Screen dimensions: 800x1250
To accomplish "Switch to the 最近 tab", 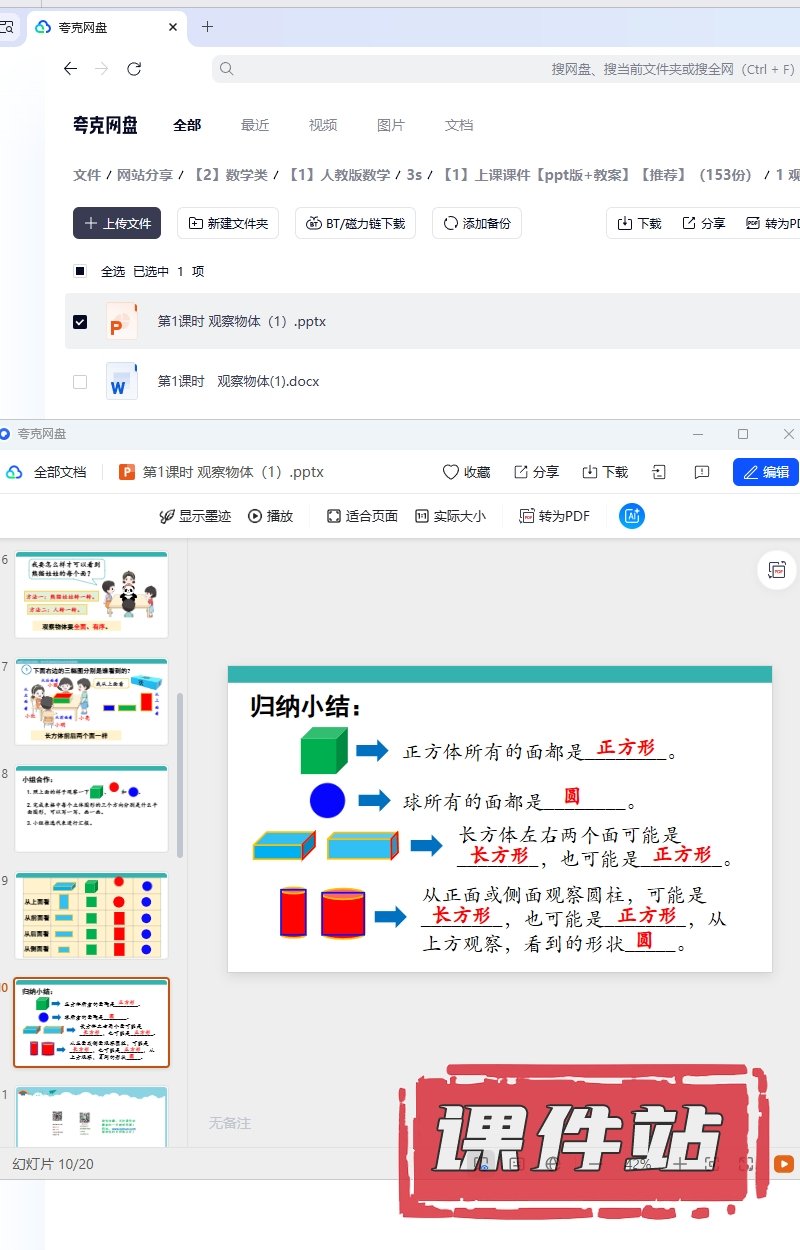I will tap(255, 125).
